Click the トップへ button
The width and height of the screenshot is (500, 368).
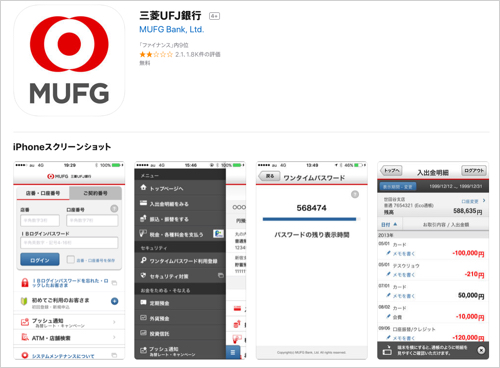coord(391,171)
